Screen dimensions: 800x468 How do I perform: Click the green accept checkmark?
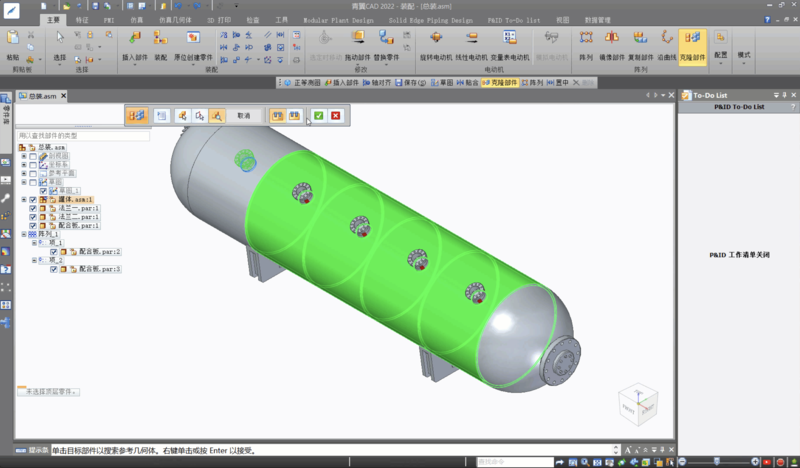pos(318,116)
